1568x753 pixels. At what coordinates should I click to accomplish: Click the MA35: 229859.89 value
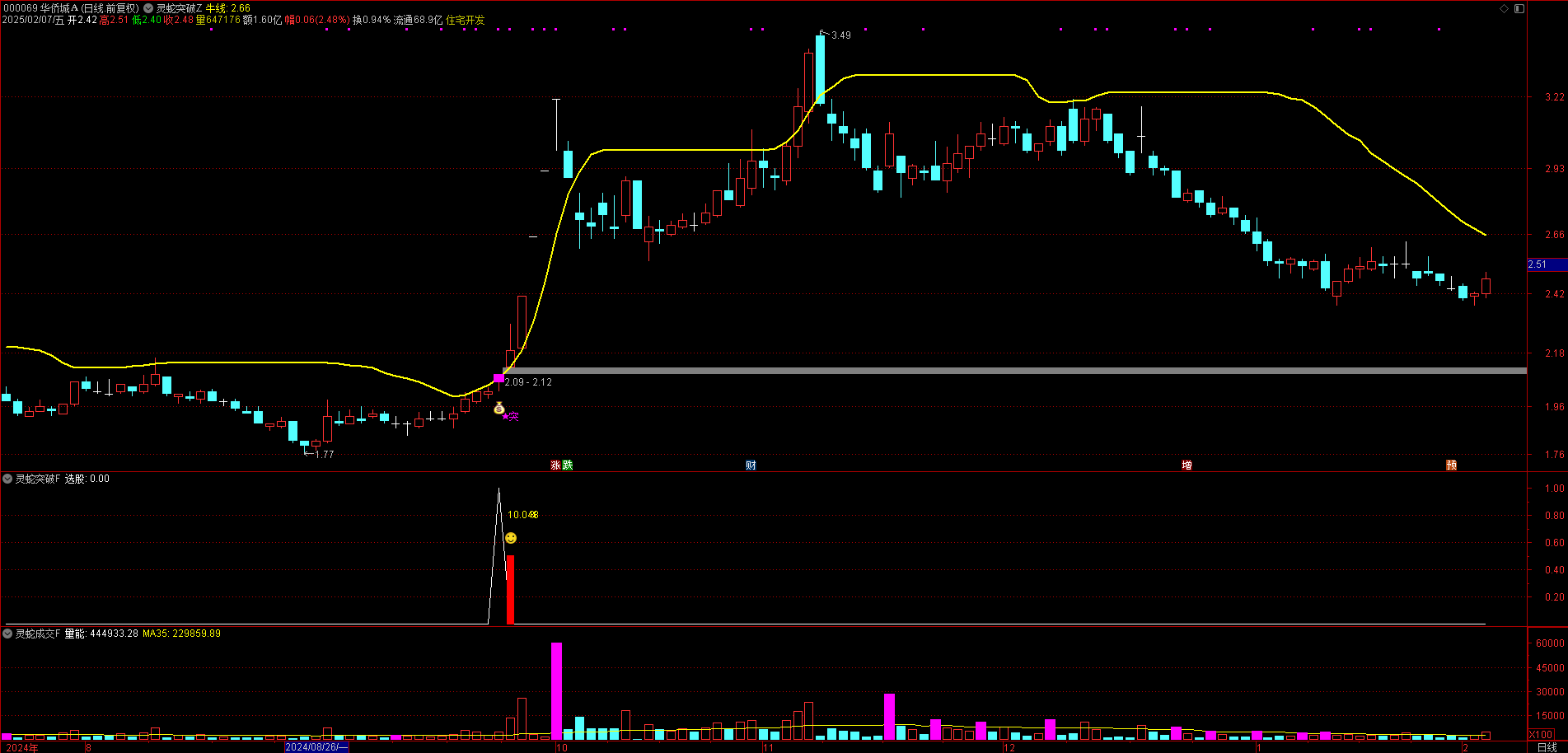tap(181, 634)
